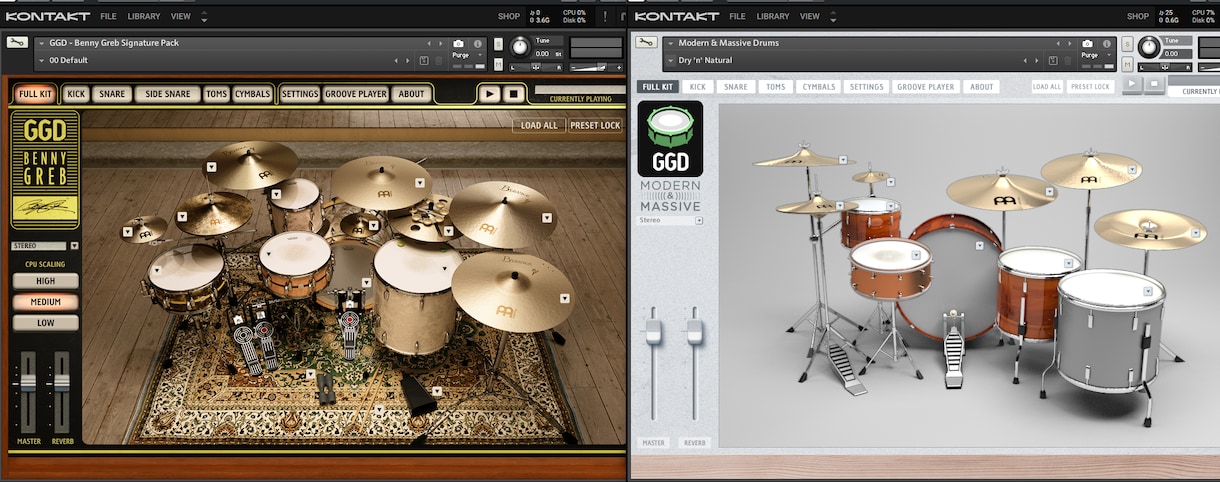Open SHOP in the right Kontakt header
This screenshot has width=1220, height=482.
pos(1138,16)
